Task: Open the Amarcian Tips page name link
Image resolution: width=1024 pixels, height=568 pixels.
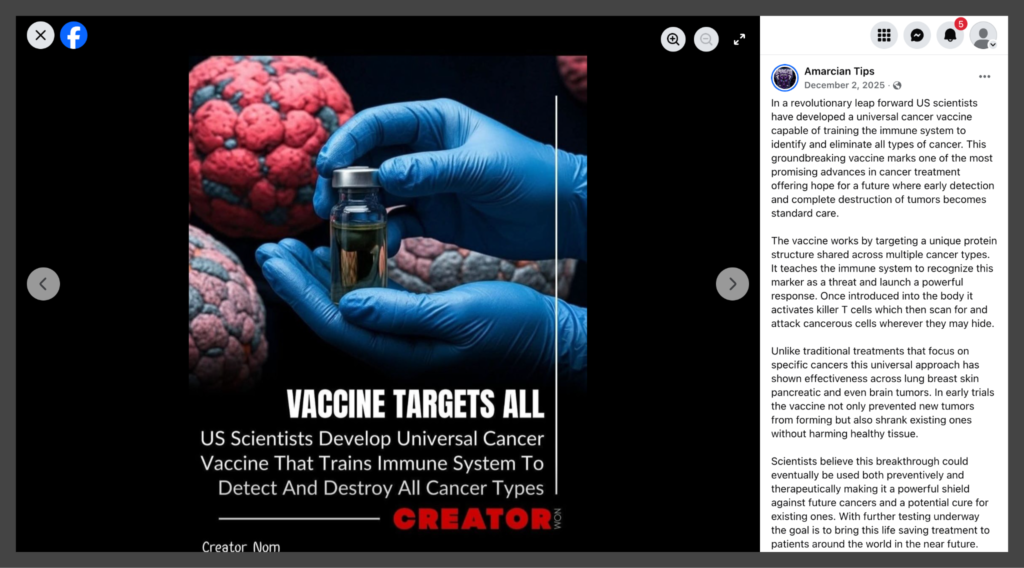Action: click(x=838, y=71)
